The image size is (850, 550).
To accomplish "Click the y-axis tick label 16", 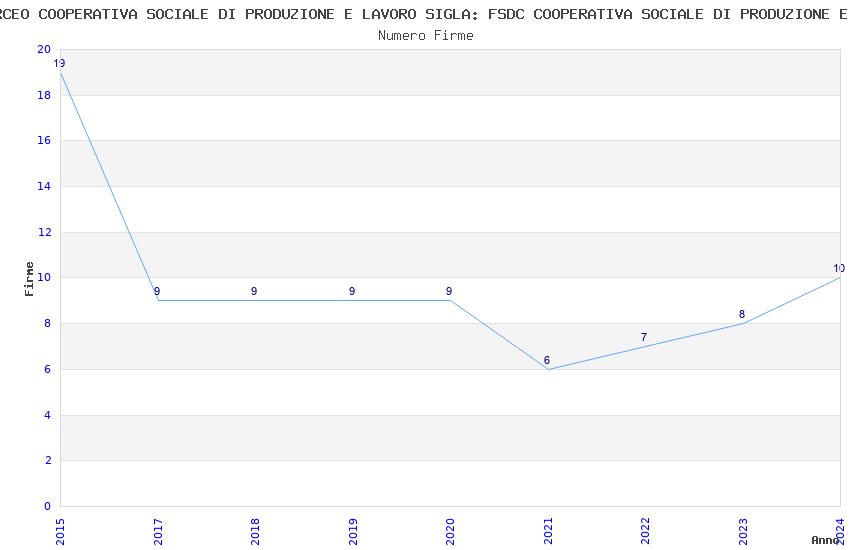I will tap(44, 140).
